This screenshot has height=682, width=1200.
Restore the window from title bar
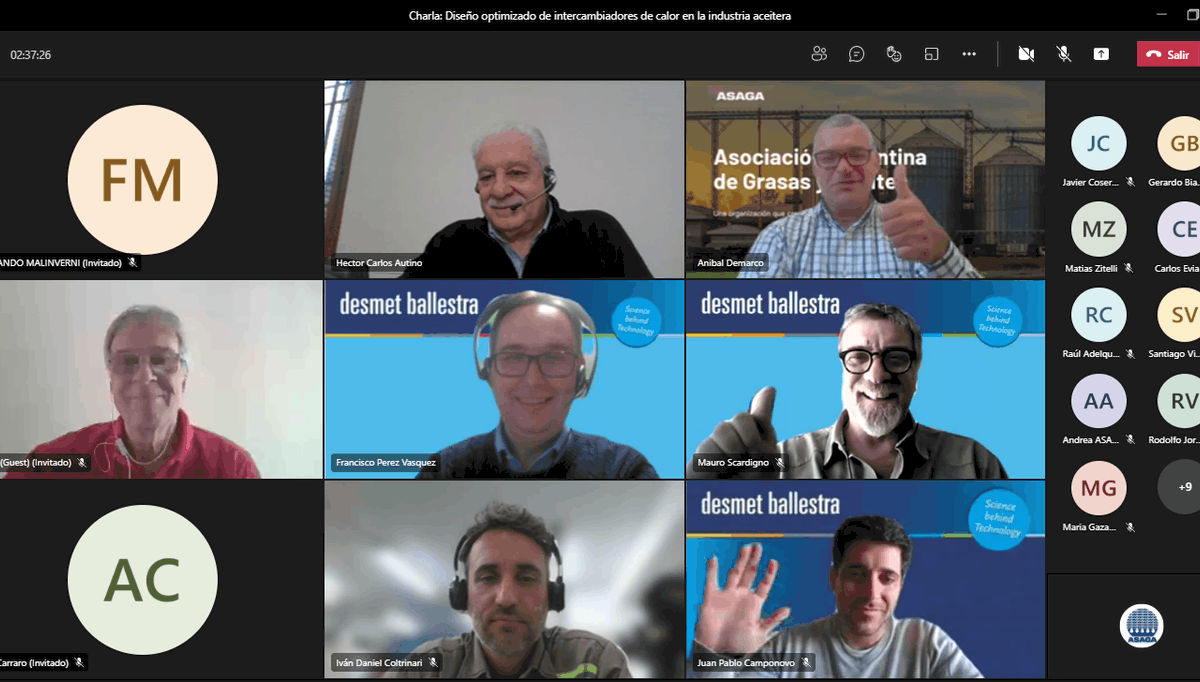coord(1163,15)
